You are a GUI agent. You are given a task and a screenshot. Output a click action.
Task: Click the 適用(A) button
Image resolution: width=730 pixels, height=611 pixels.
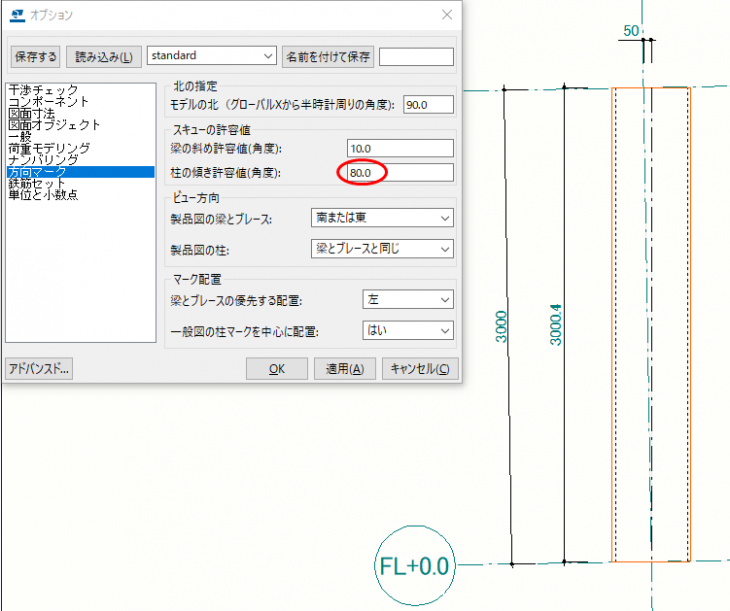(x=345, y=369)
